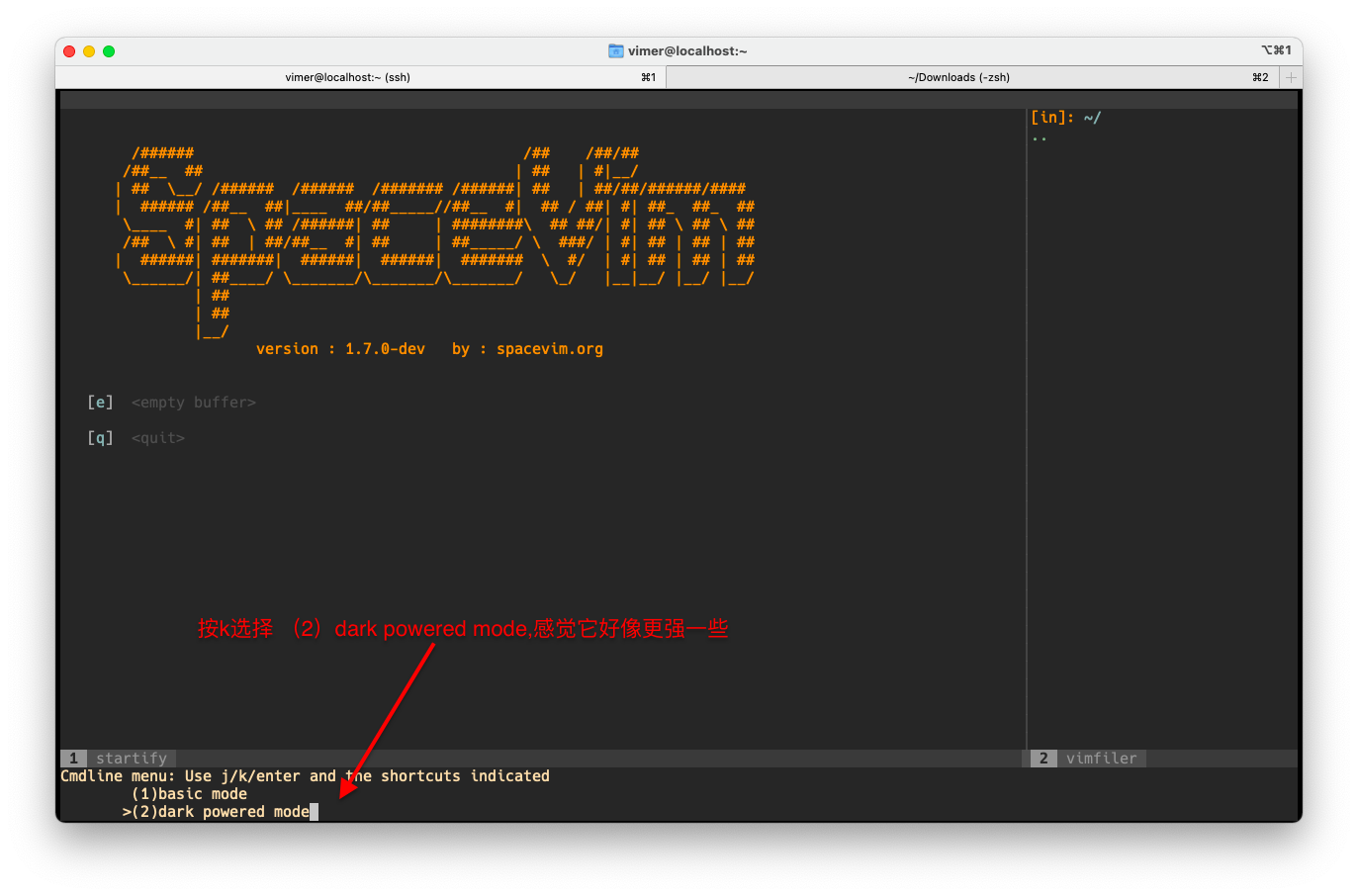Click the [in]: ~/ path in vimfiler

point(1065,118)
